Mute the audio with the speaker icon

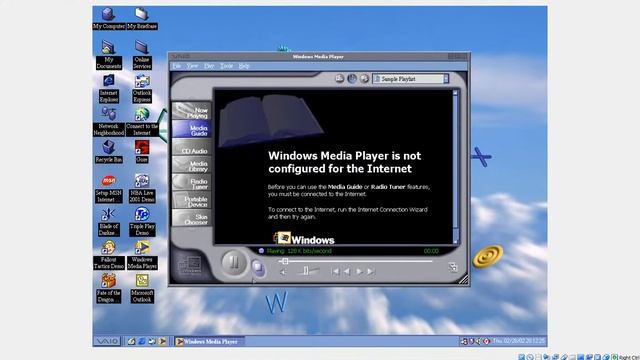click(x=283, y=272)
